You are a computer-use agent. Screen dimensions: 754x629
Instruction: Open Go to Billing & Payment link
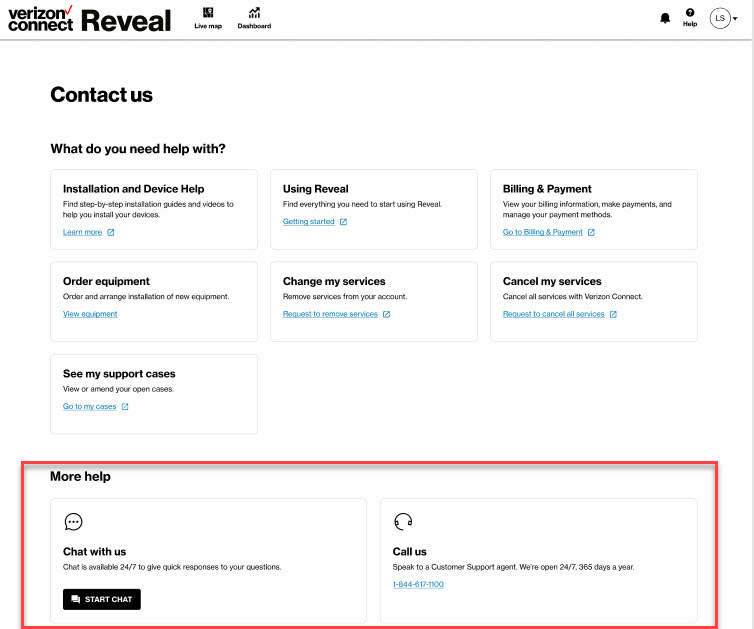click(542, 232)
